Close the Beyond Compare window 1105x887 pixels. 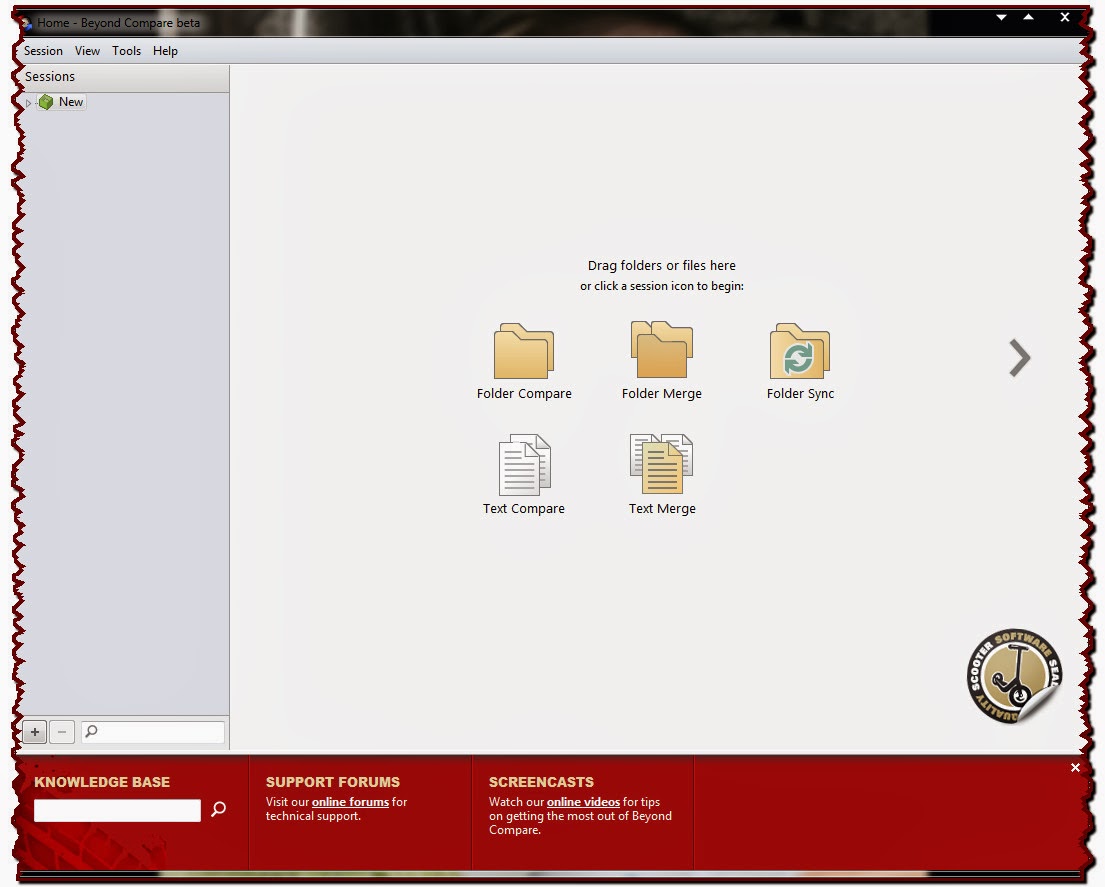coord(1065,17)
